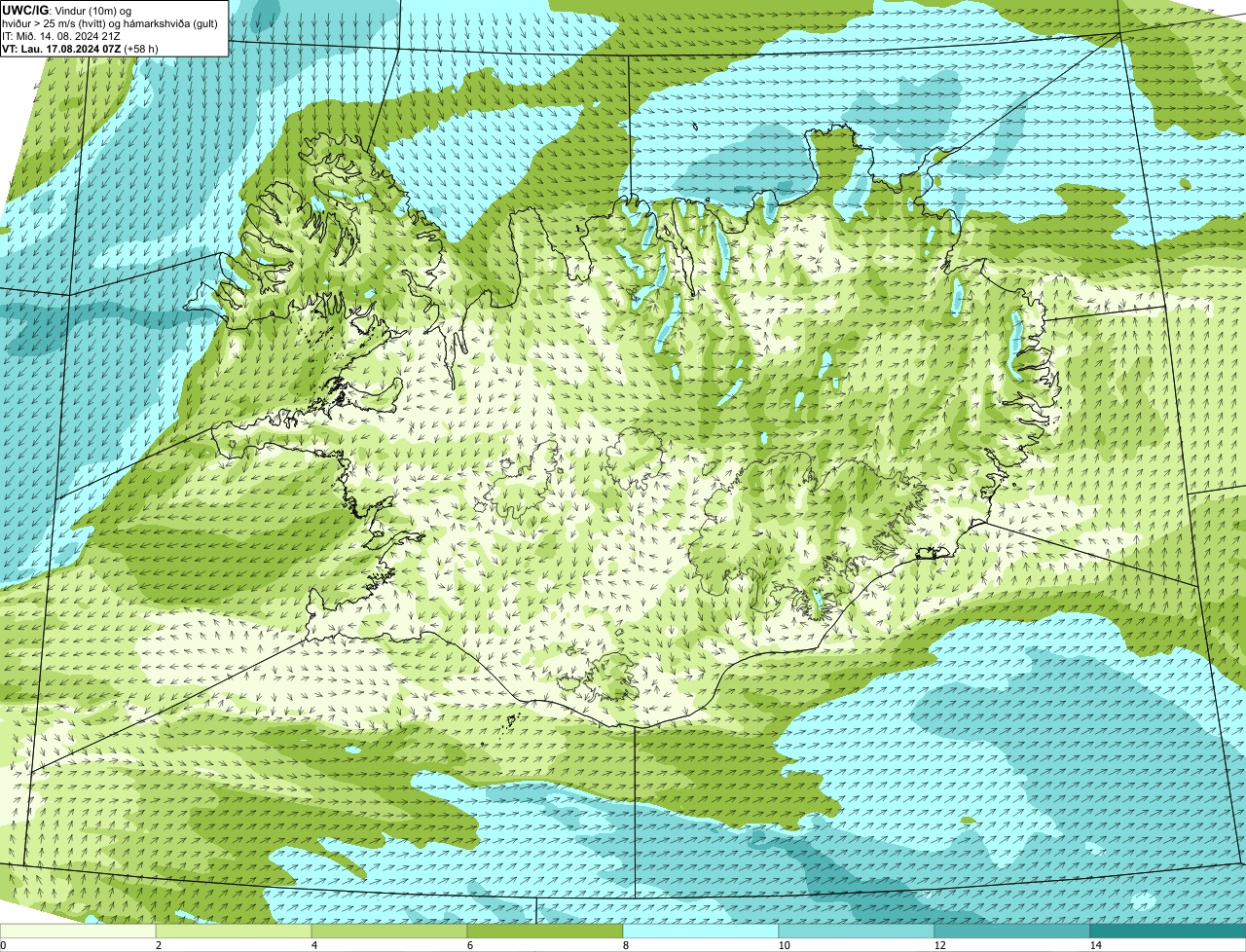Click the "VT: Lau. 17.08.2024 07Z (+58 h)" line
The width and height of the screenshot is (1246, 952).
click(81, 48)
